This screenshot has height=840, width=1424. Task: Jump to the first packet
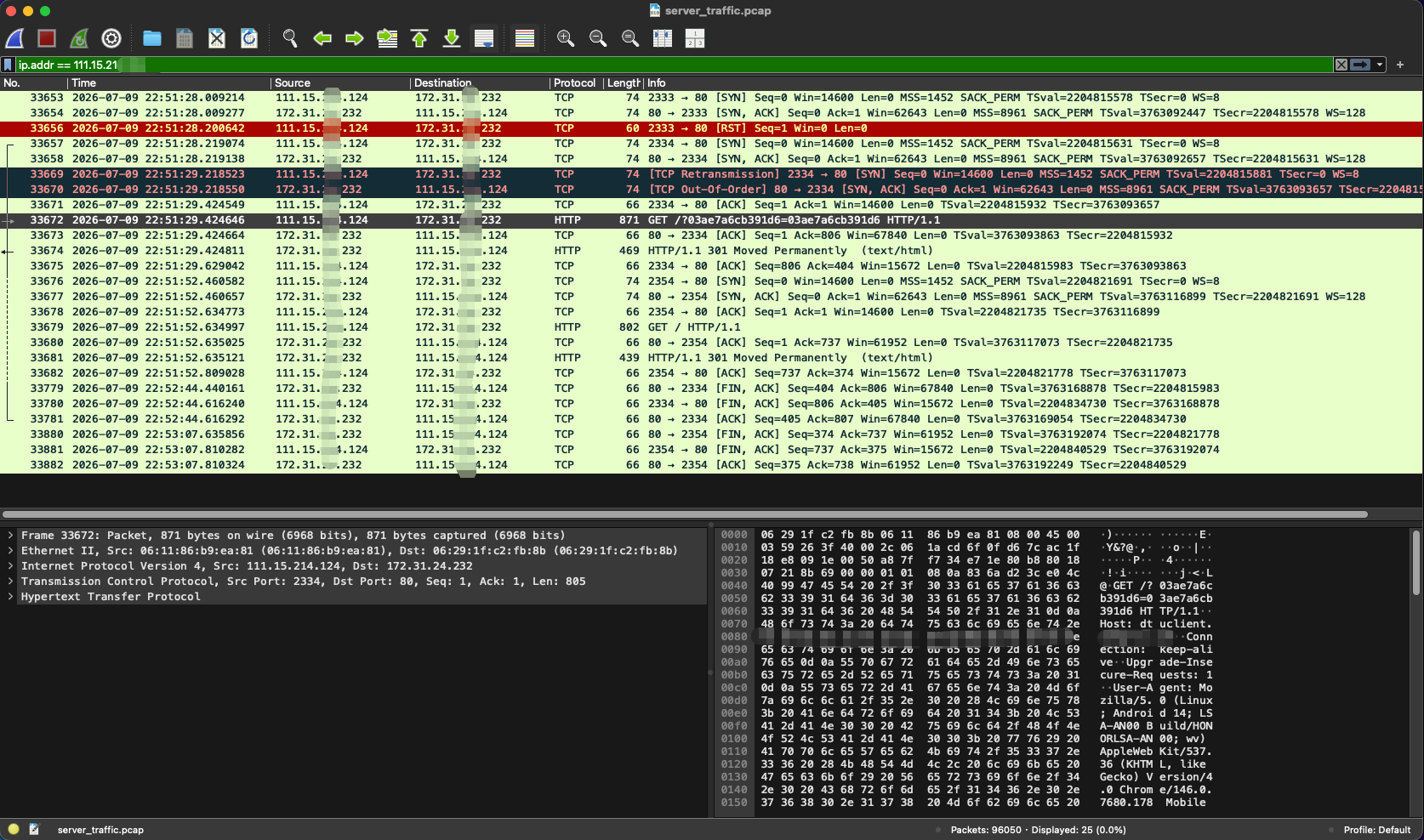pos(419,38)
